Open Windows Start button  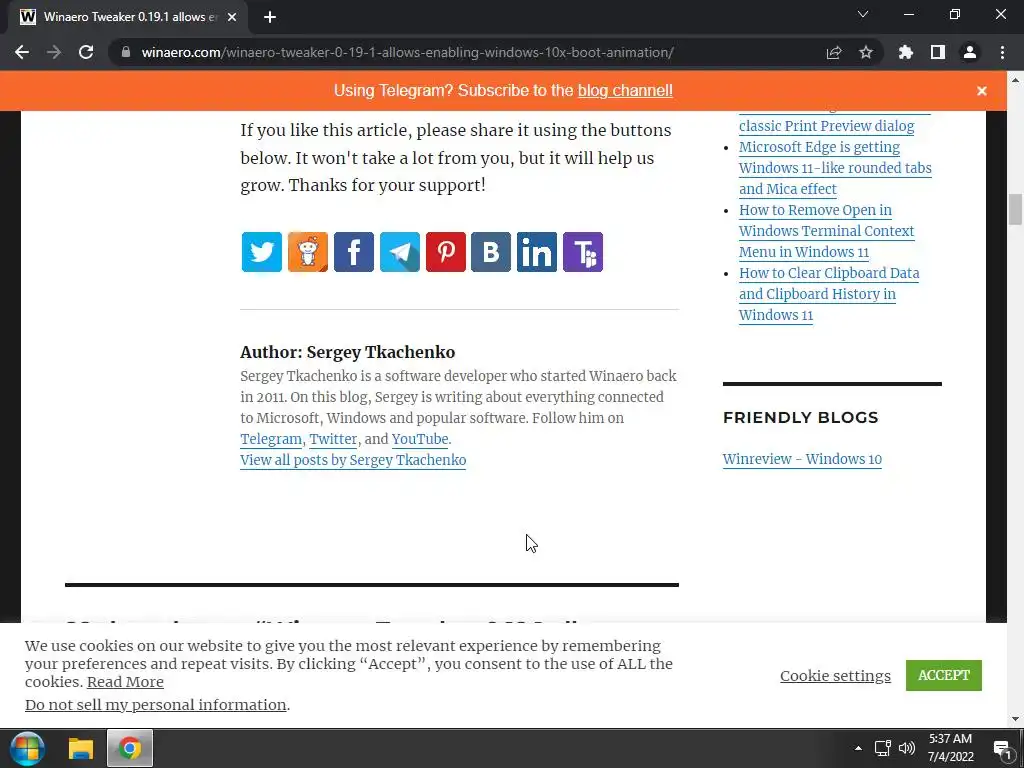27,748
